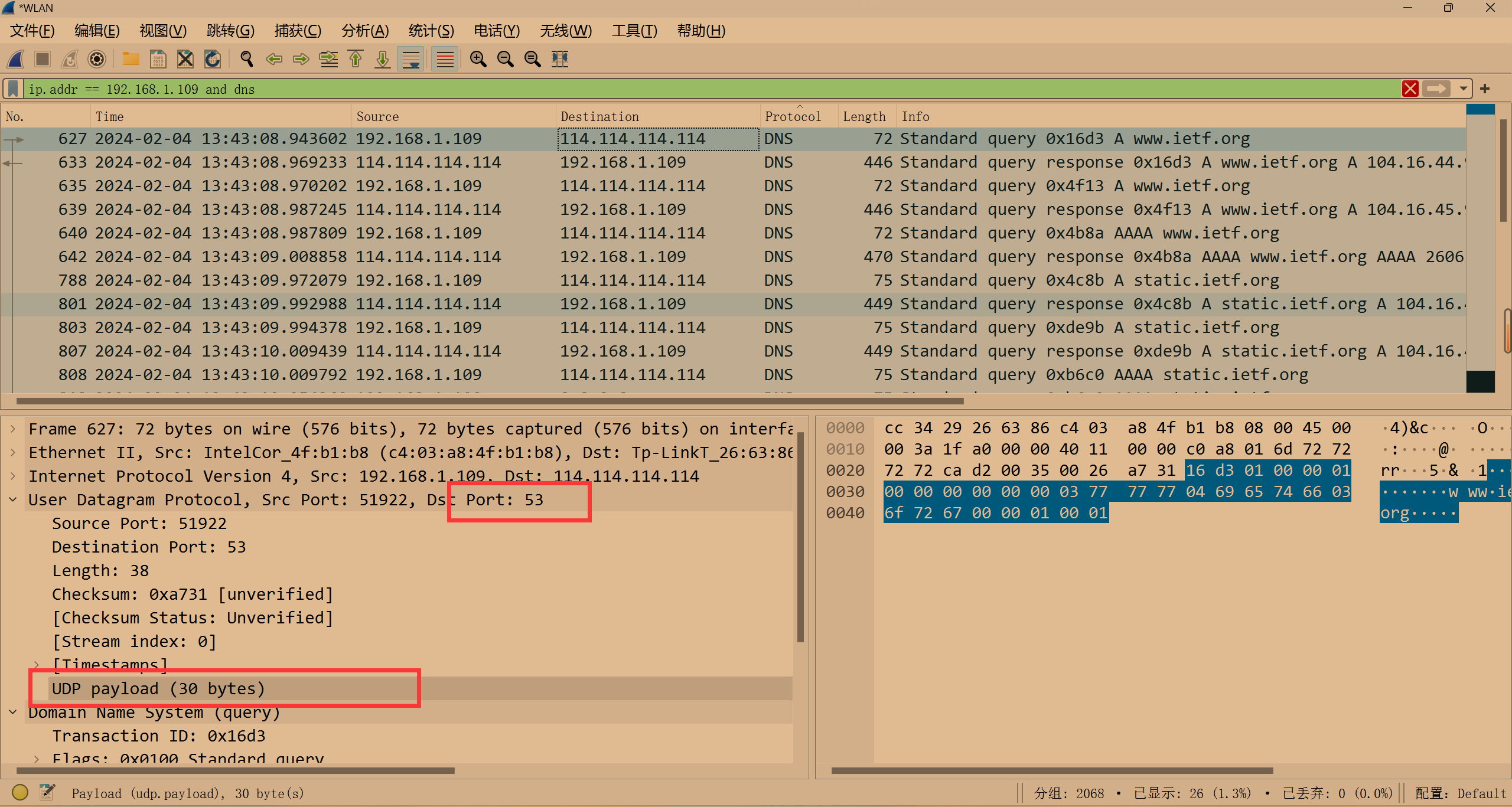The width and height of the screenshot is (1512, 807).
Task: Select packet 633 query response row
Action: click(734, 162)
